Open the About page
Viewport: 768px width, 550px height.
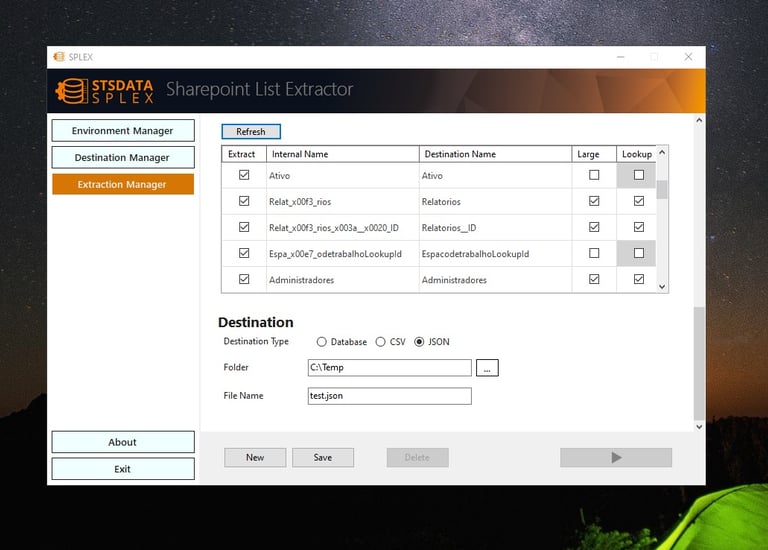coord(122,442)
